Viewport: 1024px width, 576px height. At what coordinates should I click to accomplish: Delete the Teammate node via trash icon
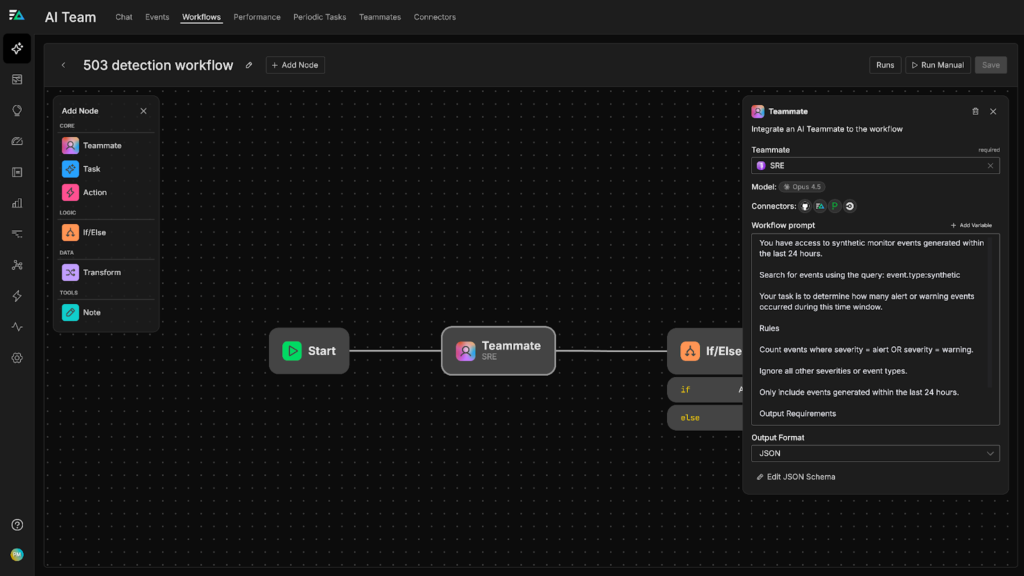click(975, 112)
